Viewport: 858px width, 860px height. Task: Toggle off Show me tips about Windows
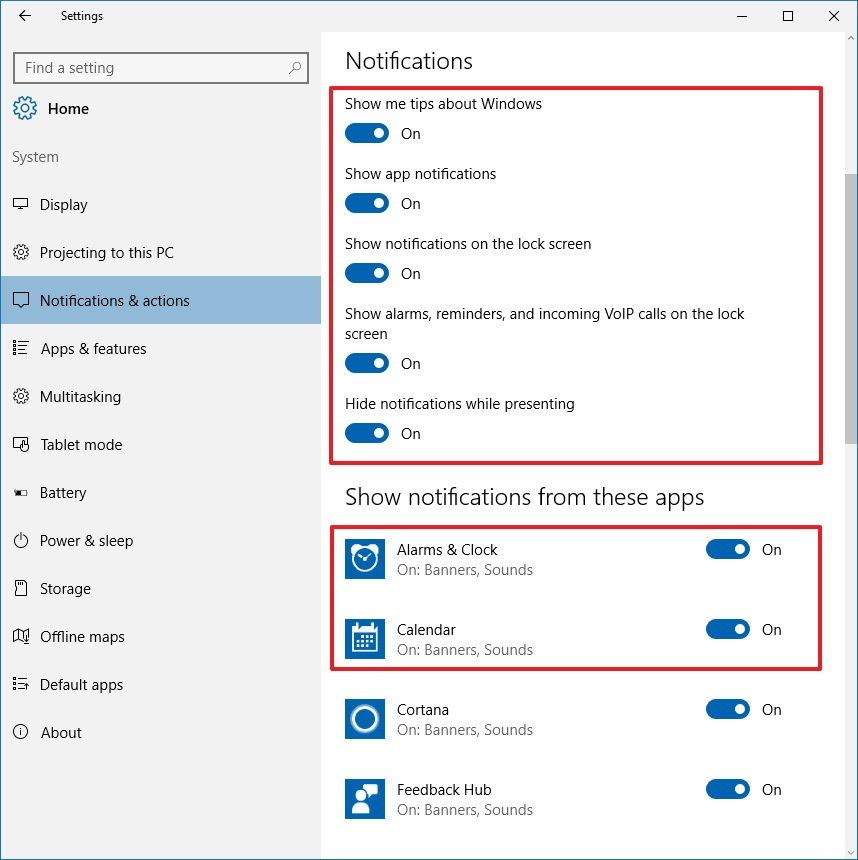click(367, 133)
